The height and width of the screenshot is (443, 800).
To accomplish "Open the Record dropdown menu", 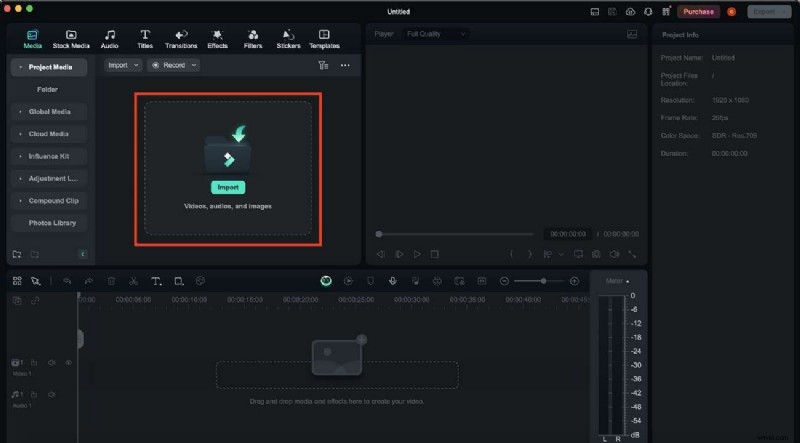I will 173,65.
